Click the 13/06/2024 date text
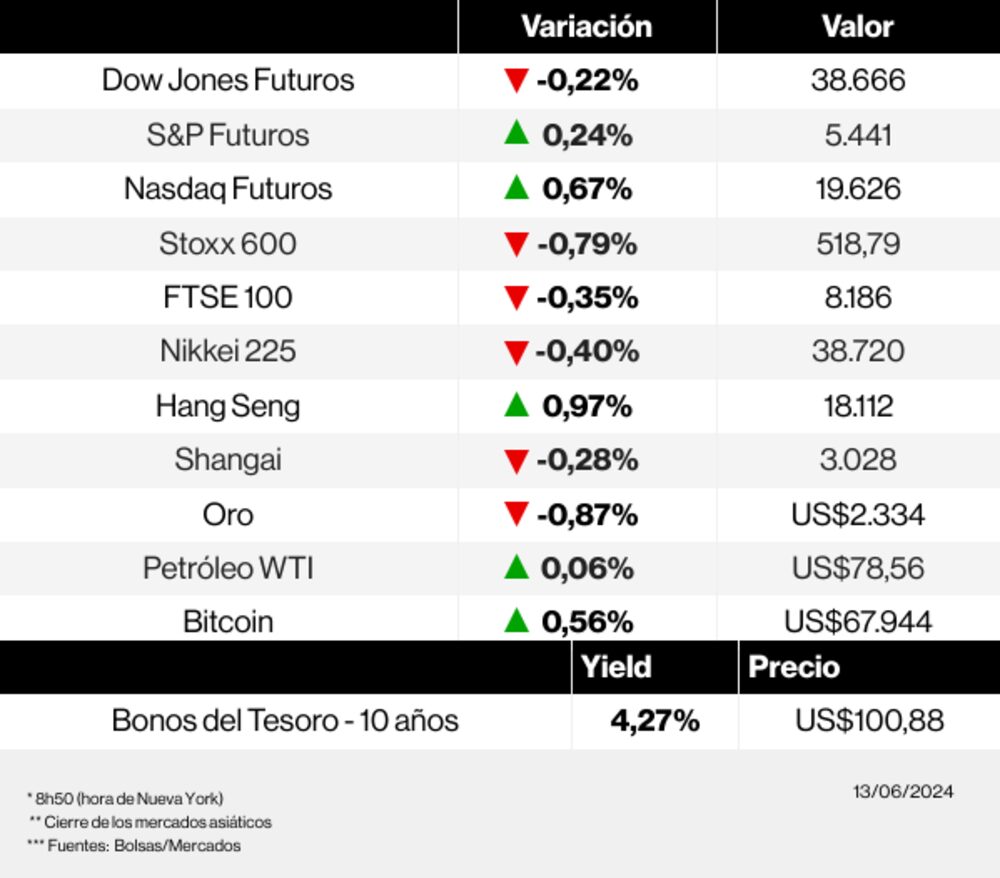Image resolution: width=1000 pixels, height=878 pixels. 903,792
